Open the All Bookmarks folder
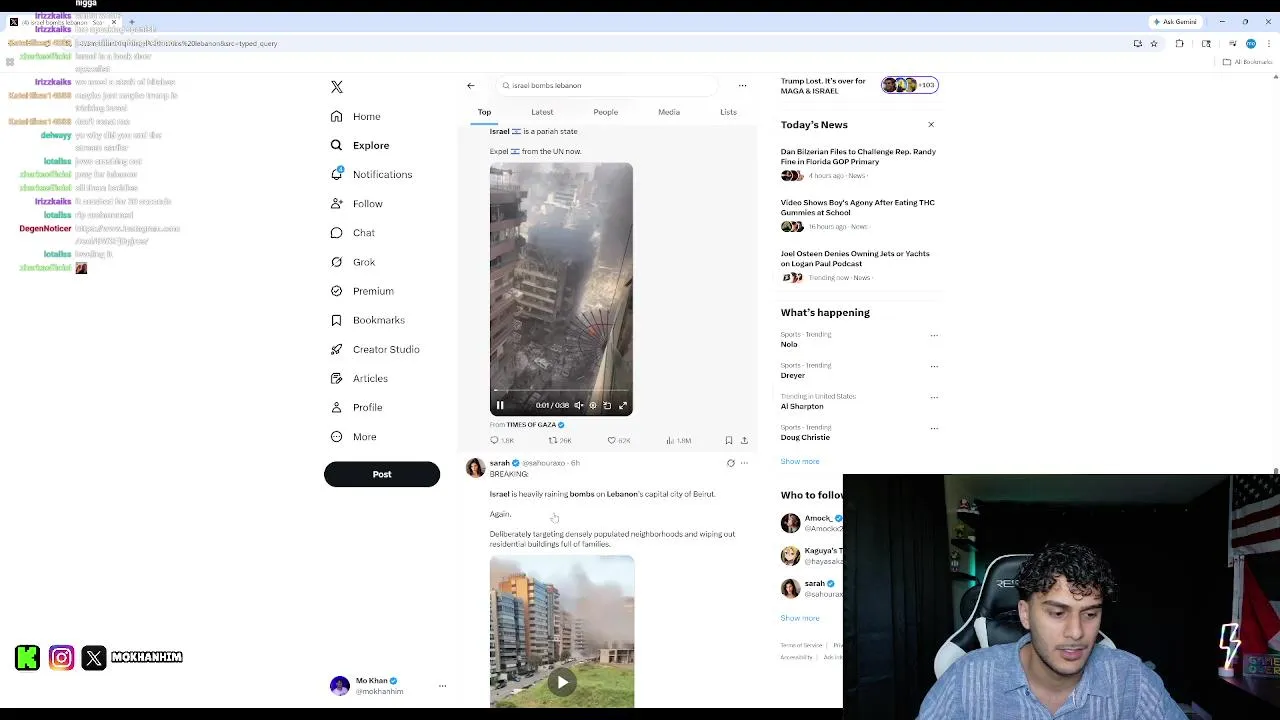The width and height of the screenshot is (1280, 720). tap(1248, 62)
